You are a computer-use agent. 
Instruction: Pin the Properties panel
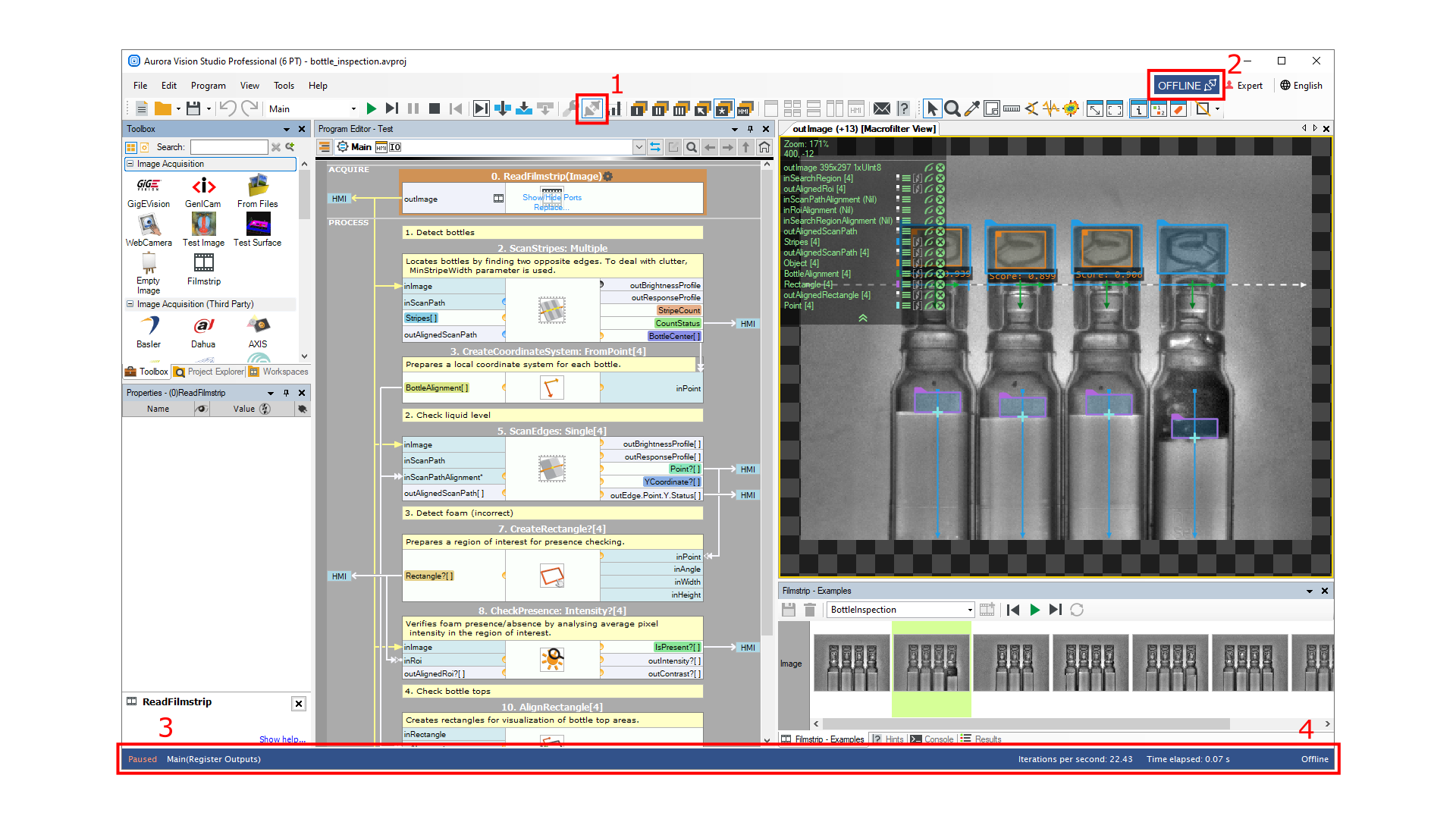286,393
